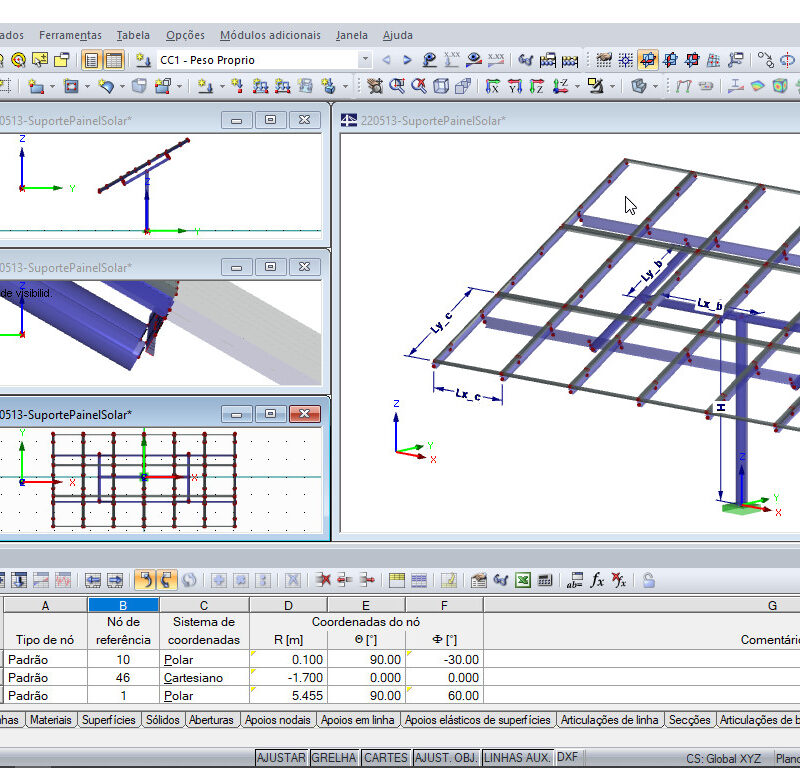This screenshot has height=768, width=800.
Task: Toggle grid snap hand icon
Action: [604, 60]
